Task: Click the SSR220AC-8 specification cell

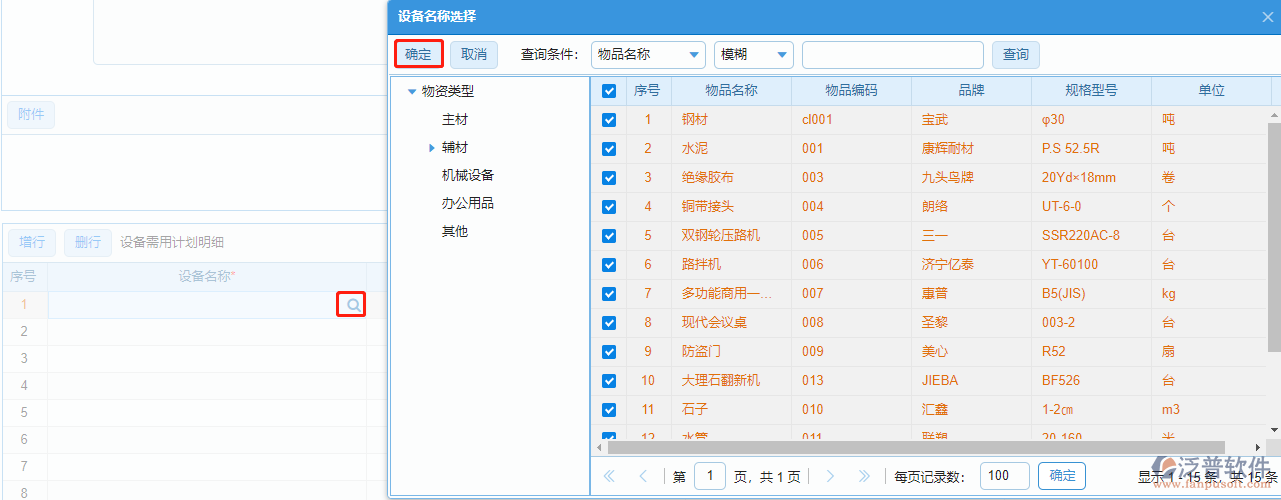Action: click(x=1091, y=236)
